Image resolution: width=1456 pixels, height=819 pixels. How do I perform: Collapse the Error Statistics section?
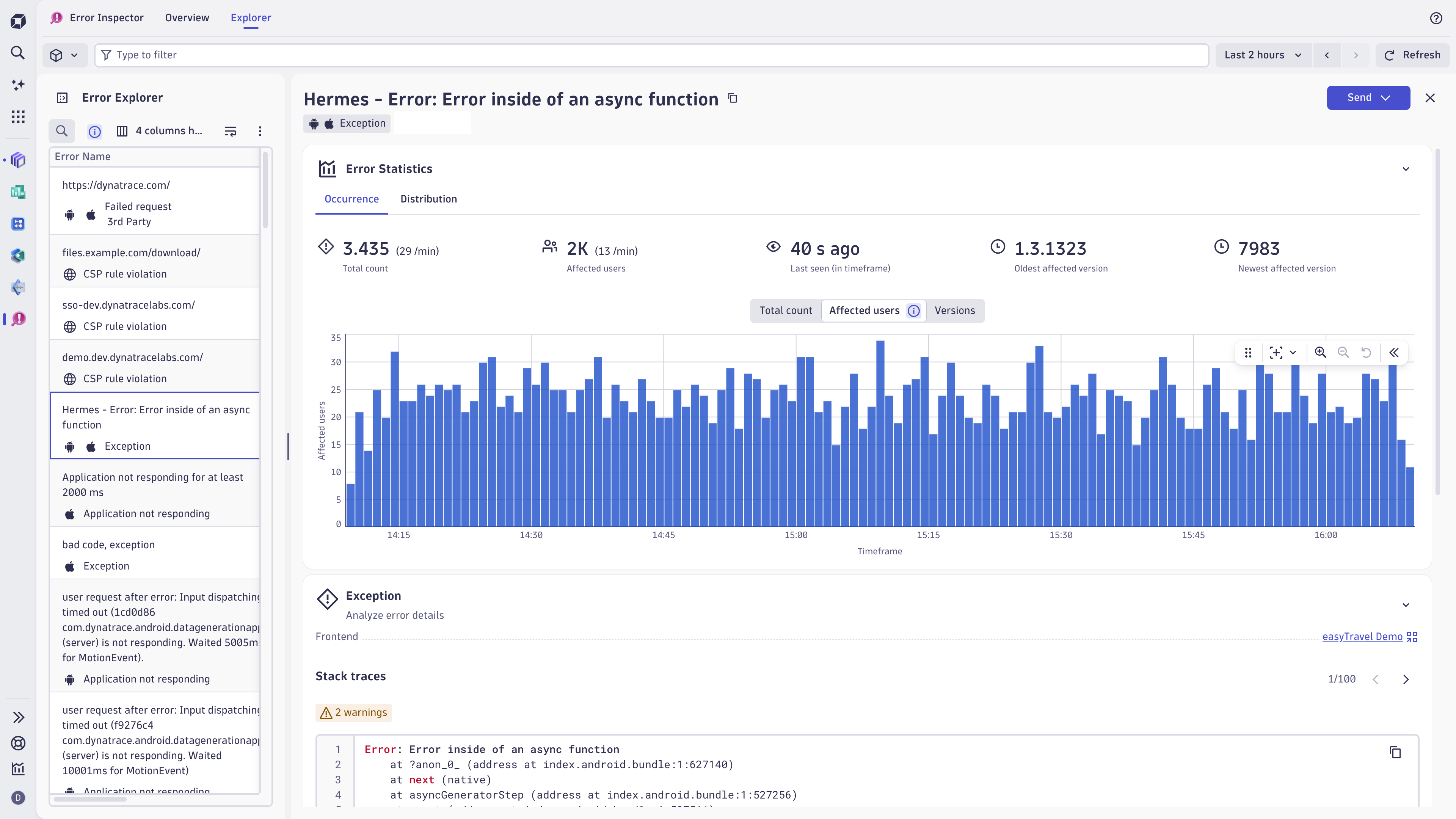click(x=1406, y=169)
